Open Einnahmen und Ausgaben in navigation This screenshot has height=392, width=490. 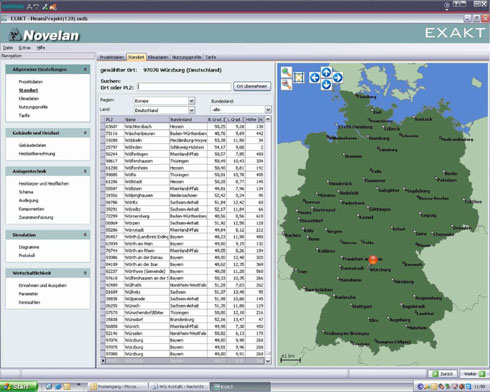click(43, 285)
